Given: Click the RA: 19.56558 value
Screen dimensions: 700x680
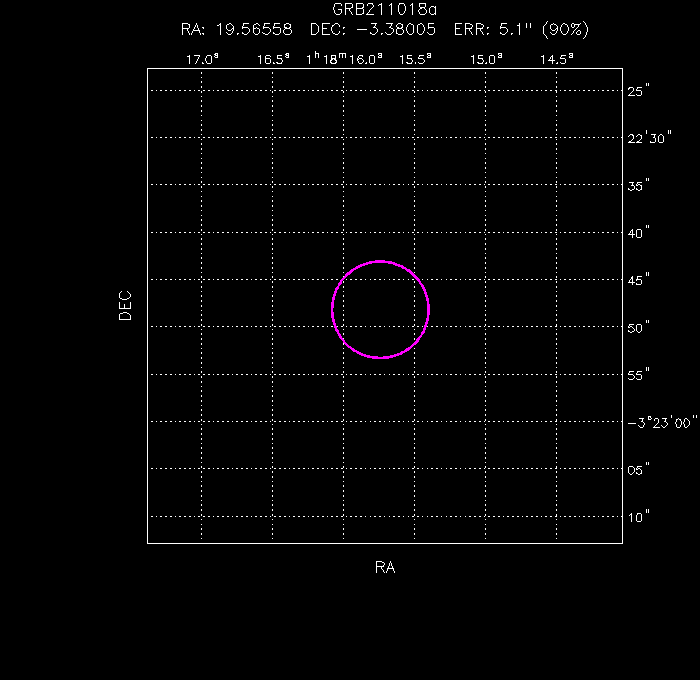Looking at the screenshot, I should pyautogui.click(x=237, y=30).
